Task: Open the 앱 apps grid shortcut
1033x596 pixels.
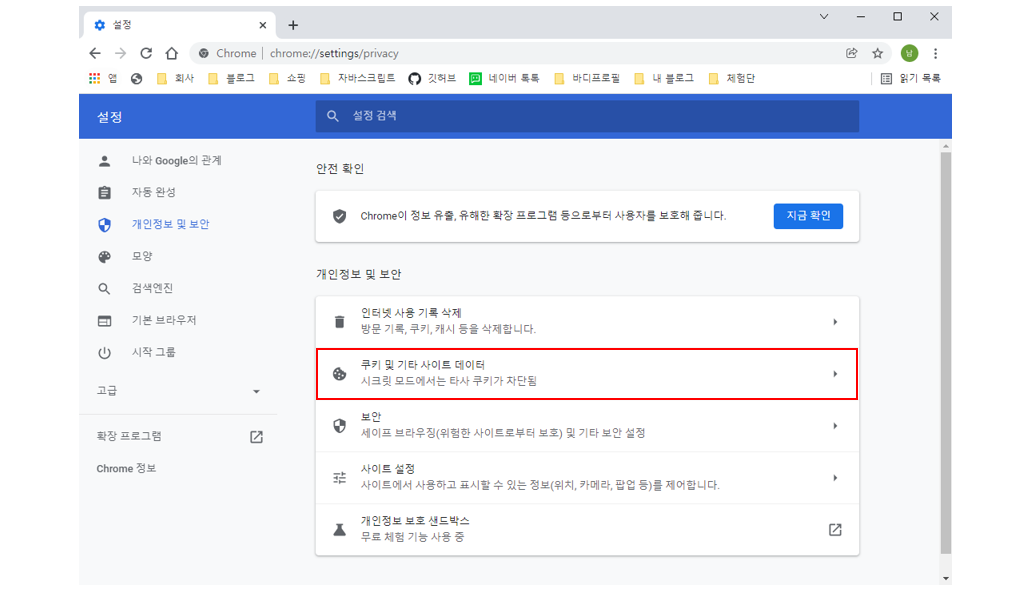Action: (x=103, y=78)
